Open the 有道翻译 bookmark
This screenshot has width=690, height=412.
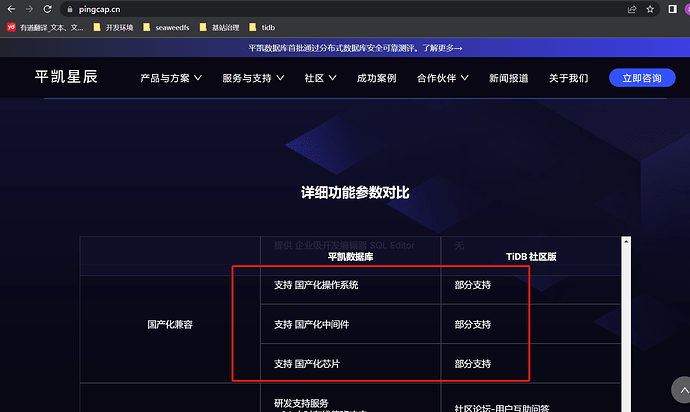(x=45, y=27)
